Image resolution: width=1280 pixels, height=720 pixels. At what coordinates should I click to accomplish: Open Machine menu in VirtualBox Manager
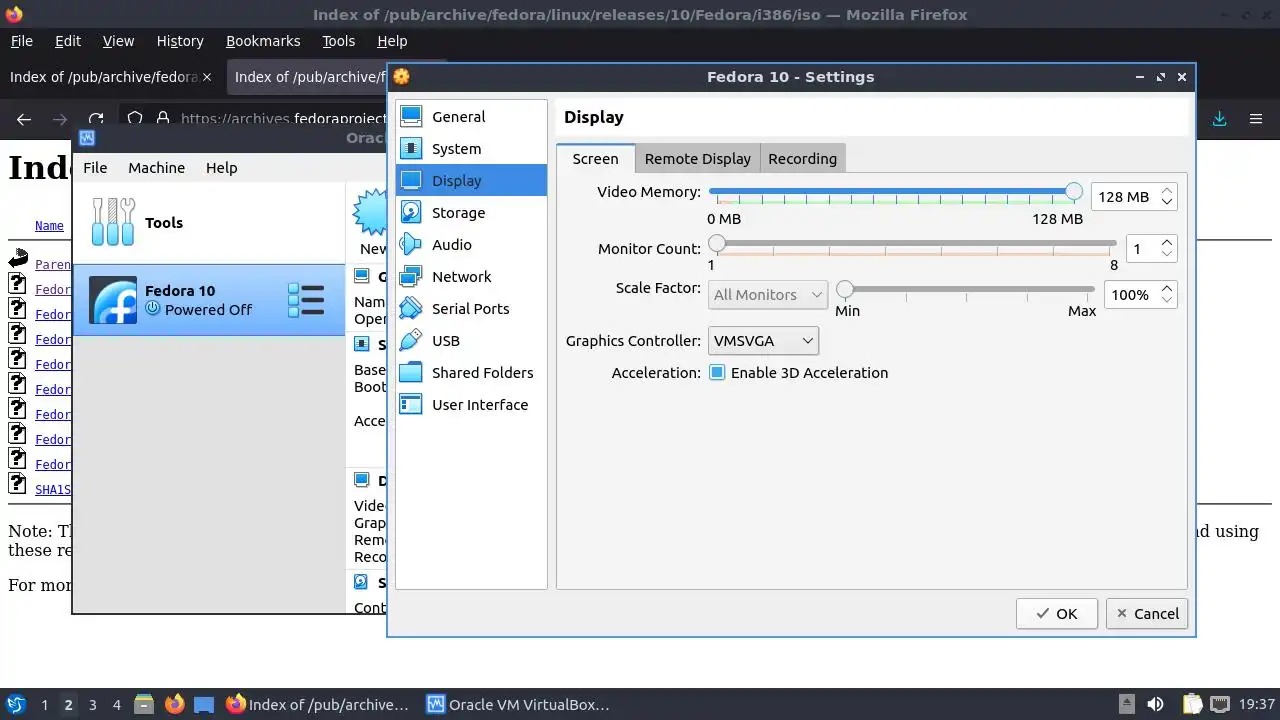[156, 167]
